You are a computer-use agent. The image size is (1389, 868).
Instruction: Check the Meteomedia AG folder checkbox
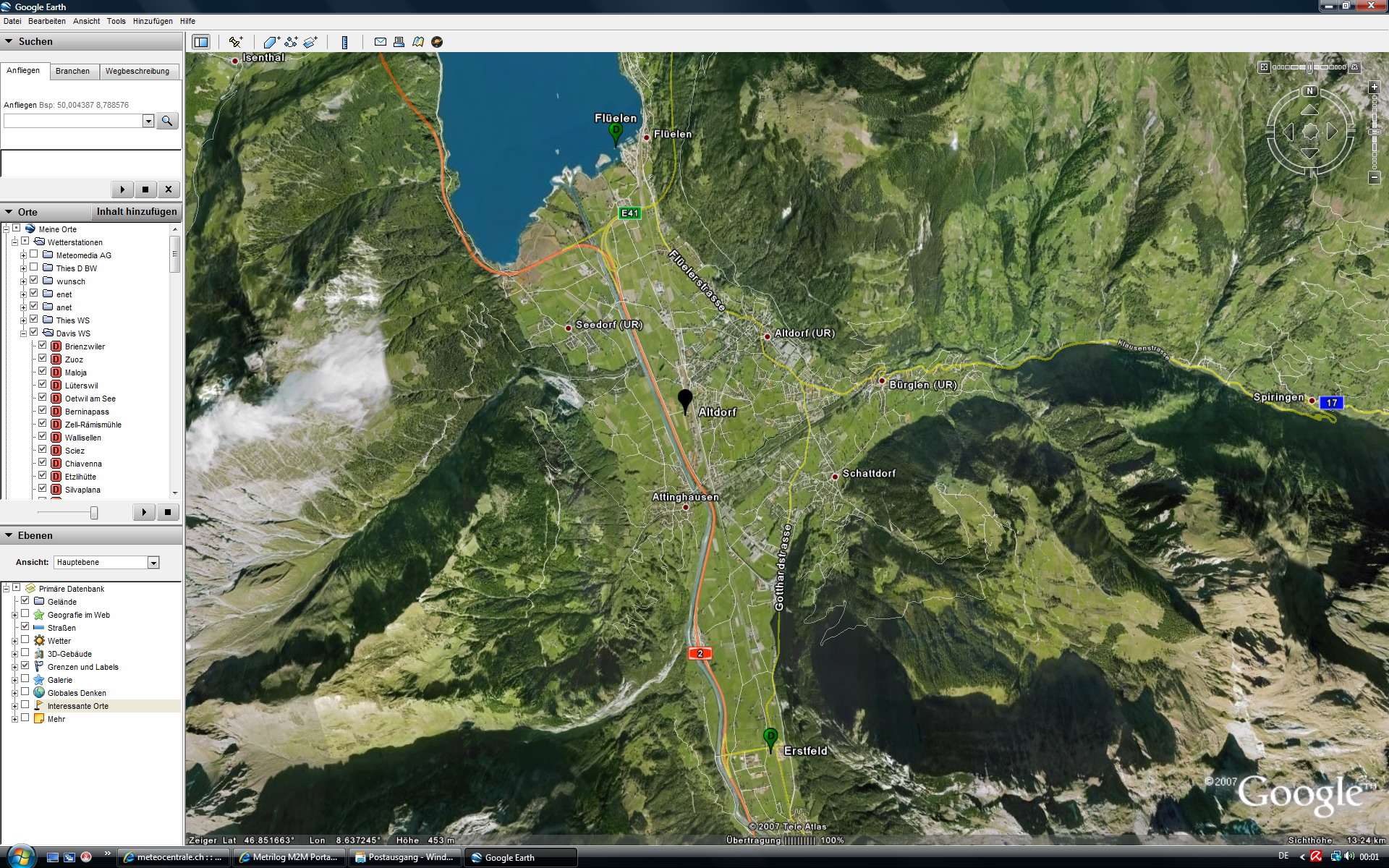(34, 255)
